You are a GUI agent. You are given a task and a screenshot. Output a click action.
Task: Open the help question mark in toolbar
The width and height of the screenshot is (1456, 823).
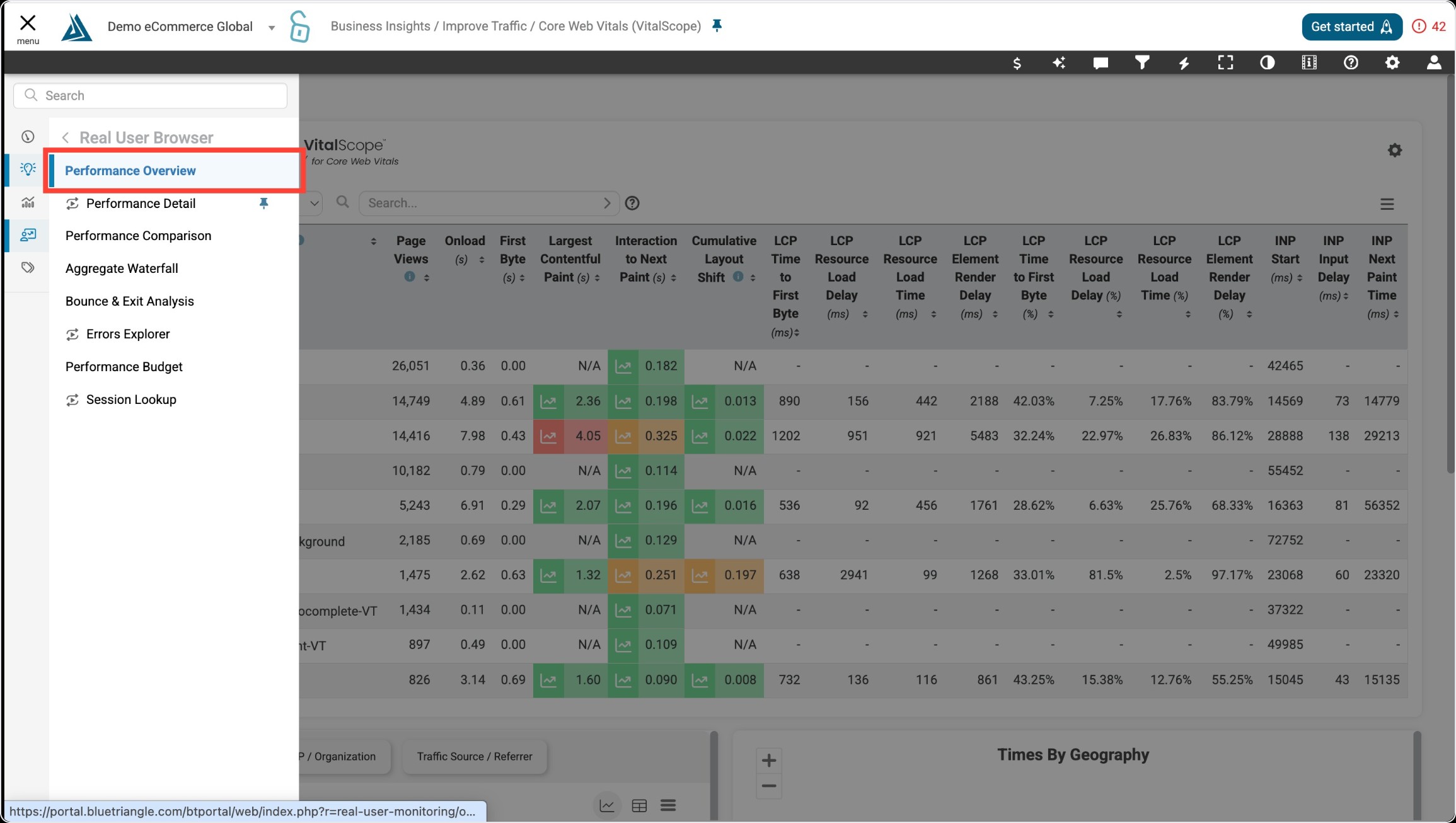(x=1351, y=62)
